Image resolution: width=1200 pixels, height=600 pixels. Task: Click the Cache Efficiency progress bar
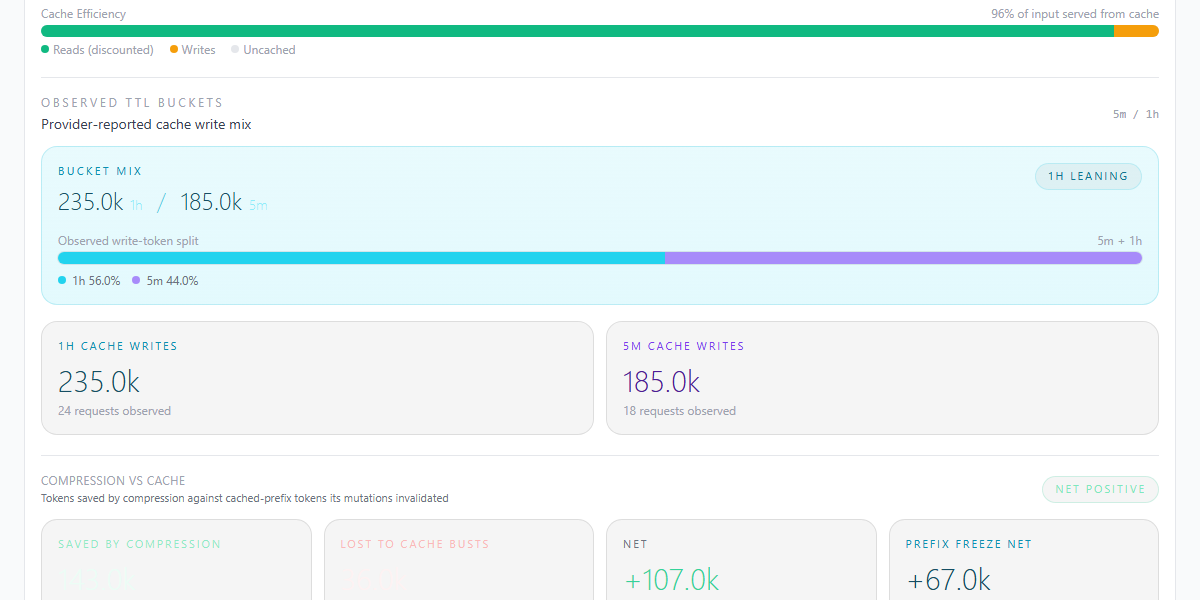(x=600, y=31)
